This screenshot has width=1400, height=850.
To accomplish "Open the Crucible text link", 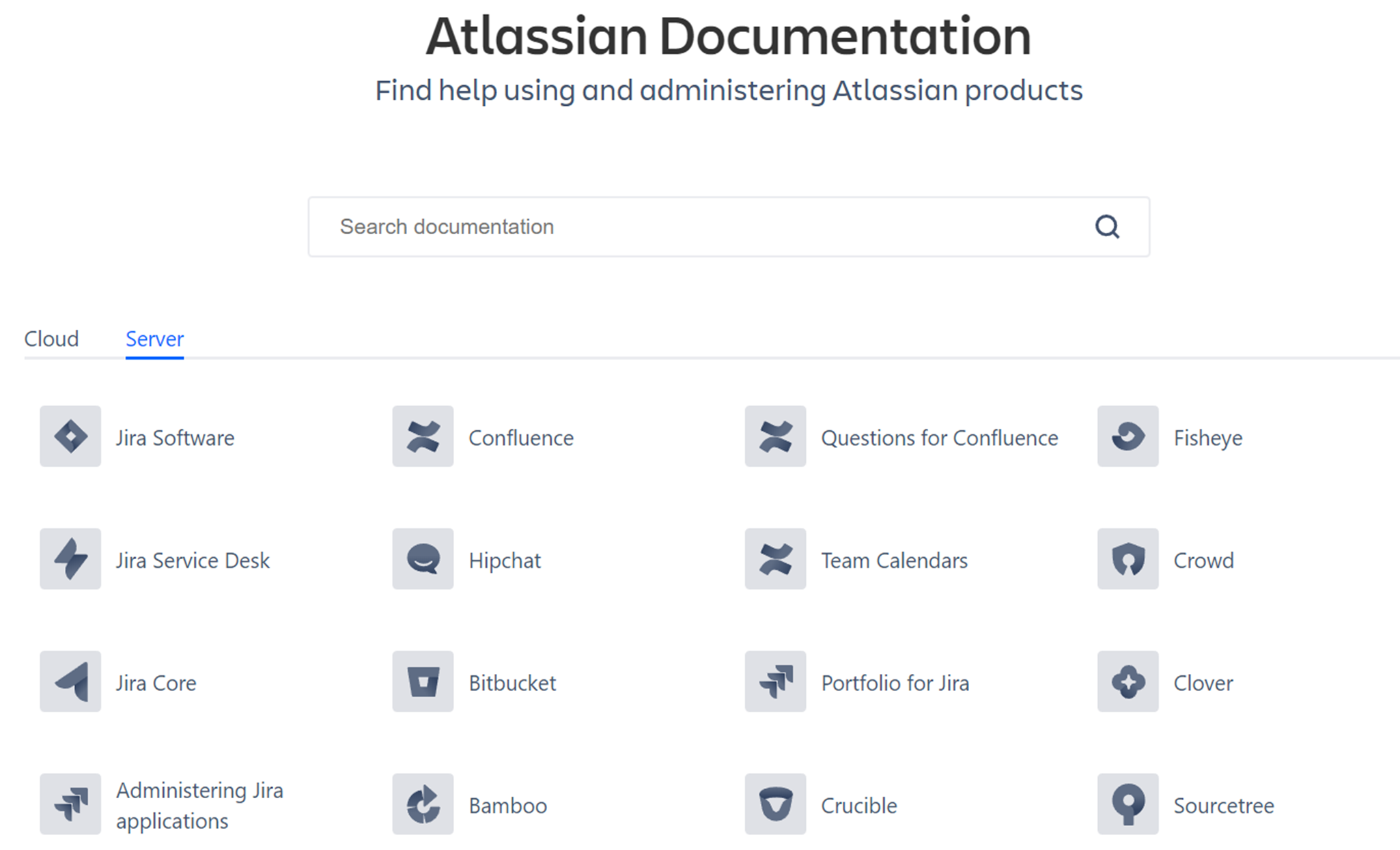I will coord(859,806).
